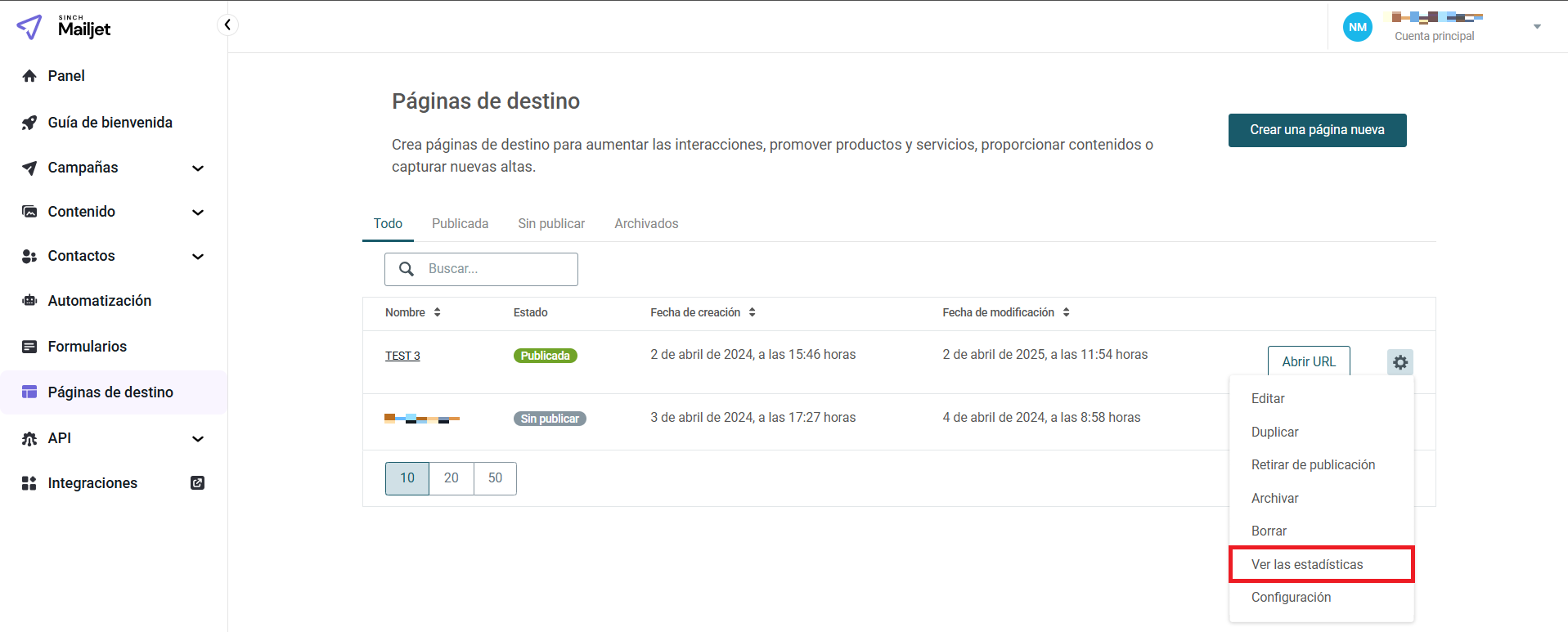Click '3 de abril de 2024, a las 17:27 horas'
This screenshot has height=632, width=1568.
(x=753, y=417)
